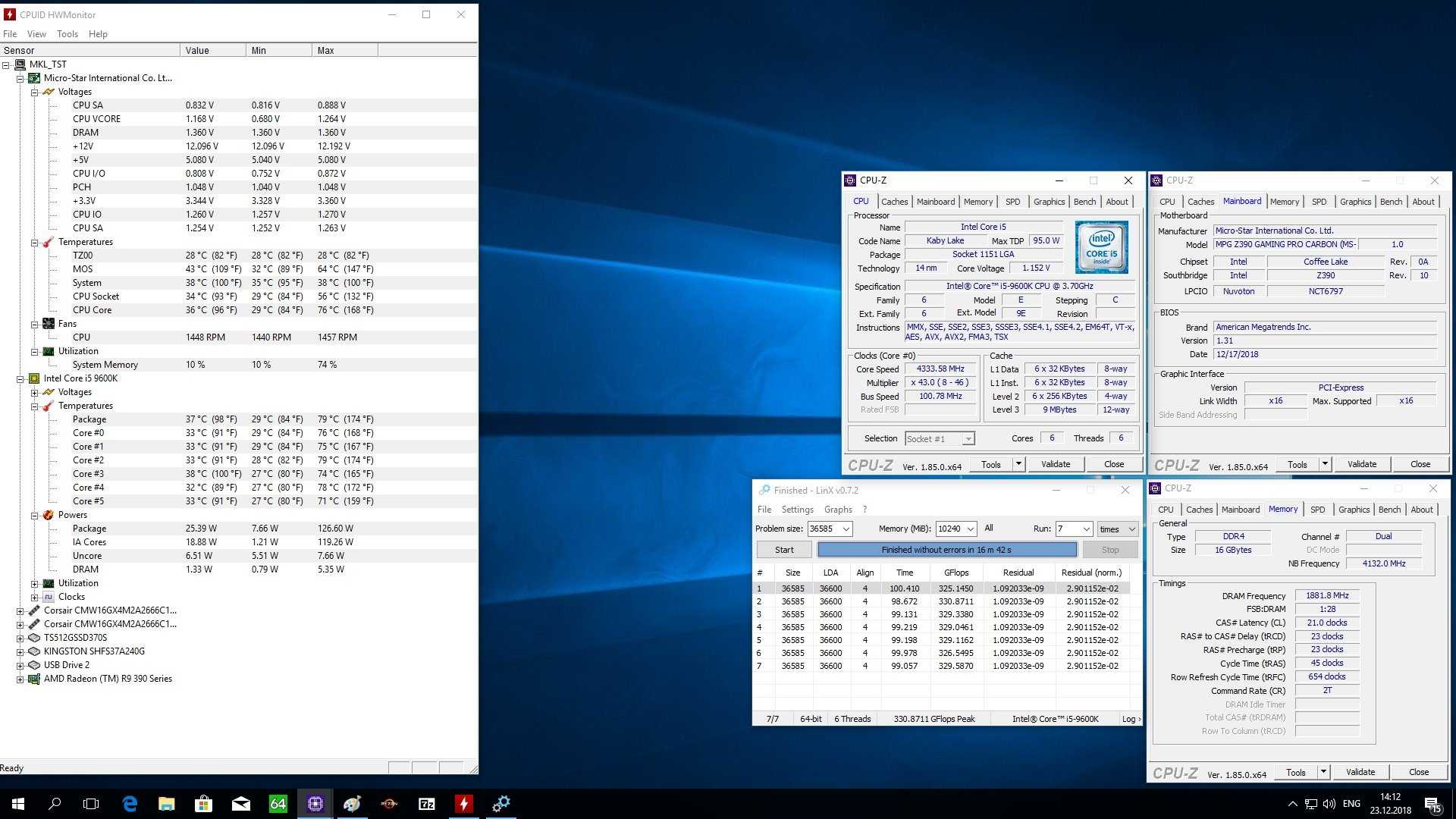This screenshot has width=1456, height=819.
Task: Open the Ryzen Master taskbar icon
Action: (390, 804)
